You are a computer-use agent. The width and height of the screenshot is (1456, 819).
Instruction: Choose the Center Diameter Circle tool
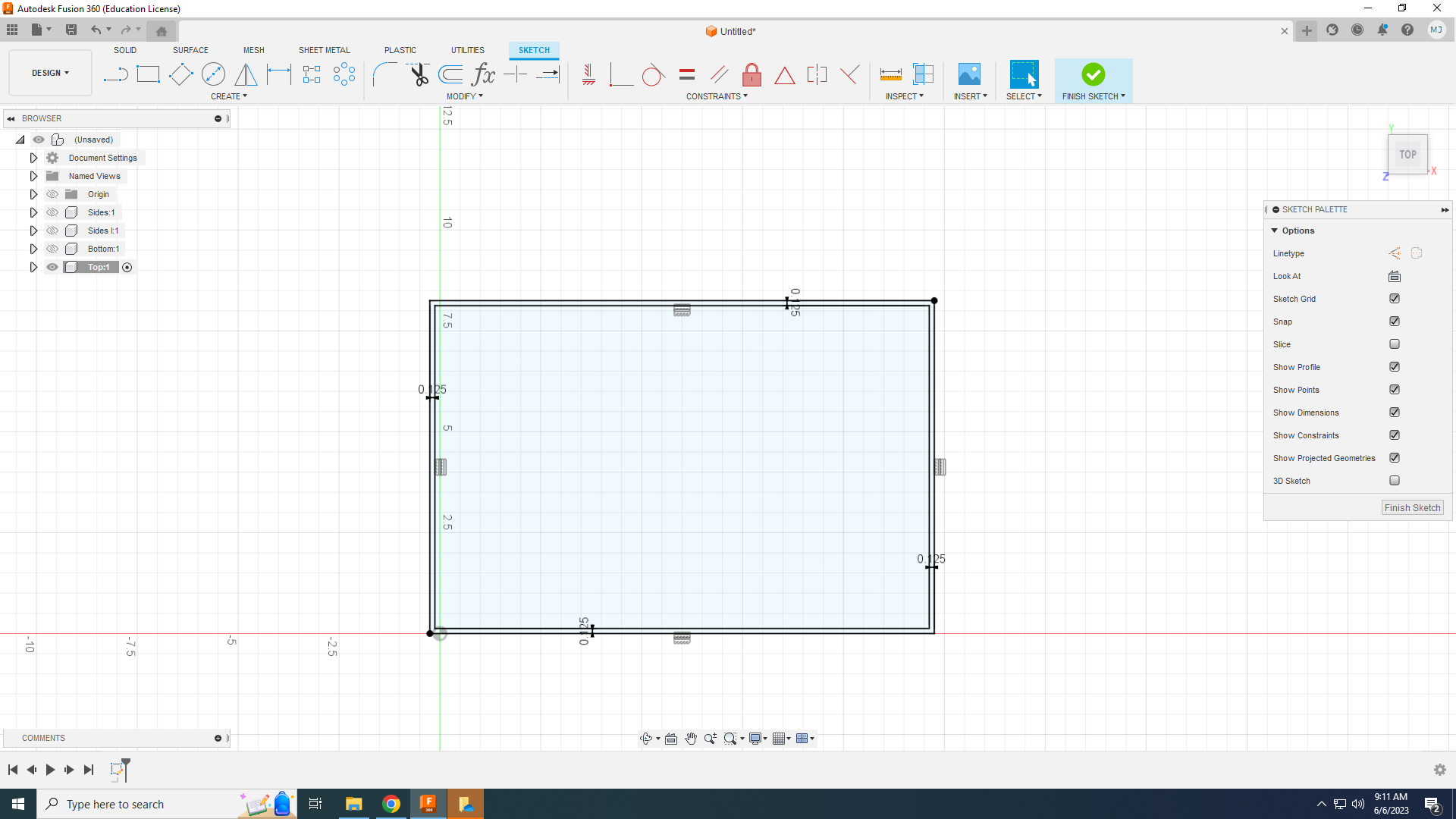213,74
